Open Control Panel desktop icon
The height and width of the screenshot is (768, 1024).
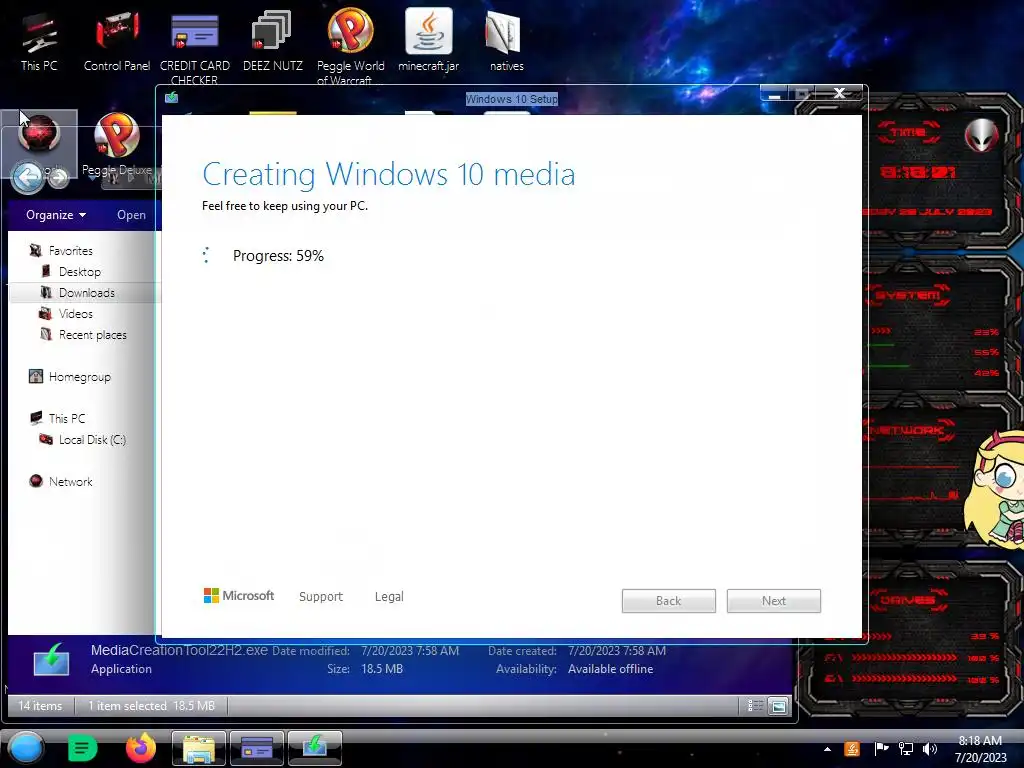click(x=117, y=41)
